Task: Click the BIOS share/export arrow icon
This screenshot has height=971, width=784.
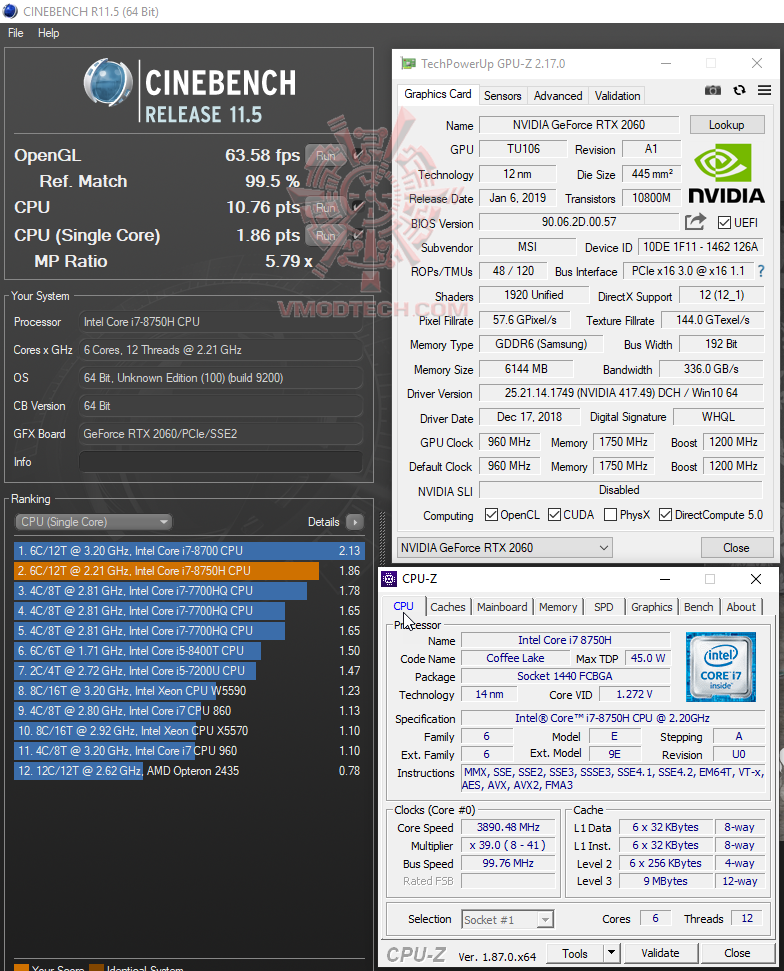Action: tap(695, 221)
